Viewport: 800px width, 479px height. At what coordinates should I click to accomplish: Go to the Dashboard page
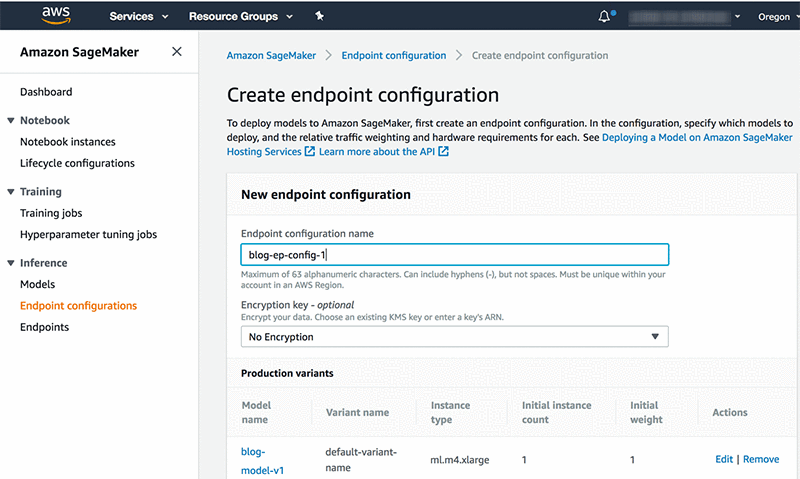46,92
